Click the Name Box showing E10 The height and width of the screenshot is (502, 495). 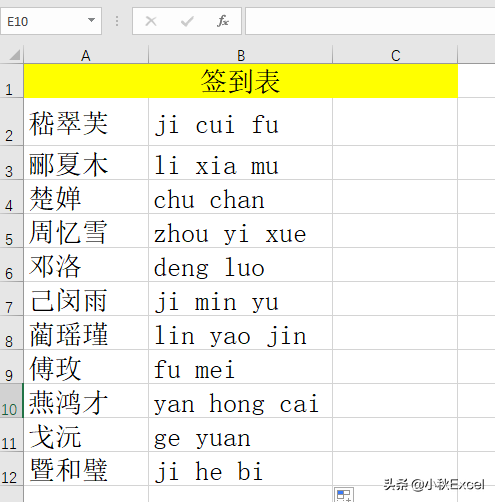click(x=51, y=21)
